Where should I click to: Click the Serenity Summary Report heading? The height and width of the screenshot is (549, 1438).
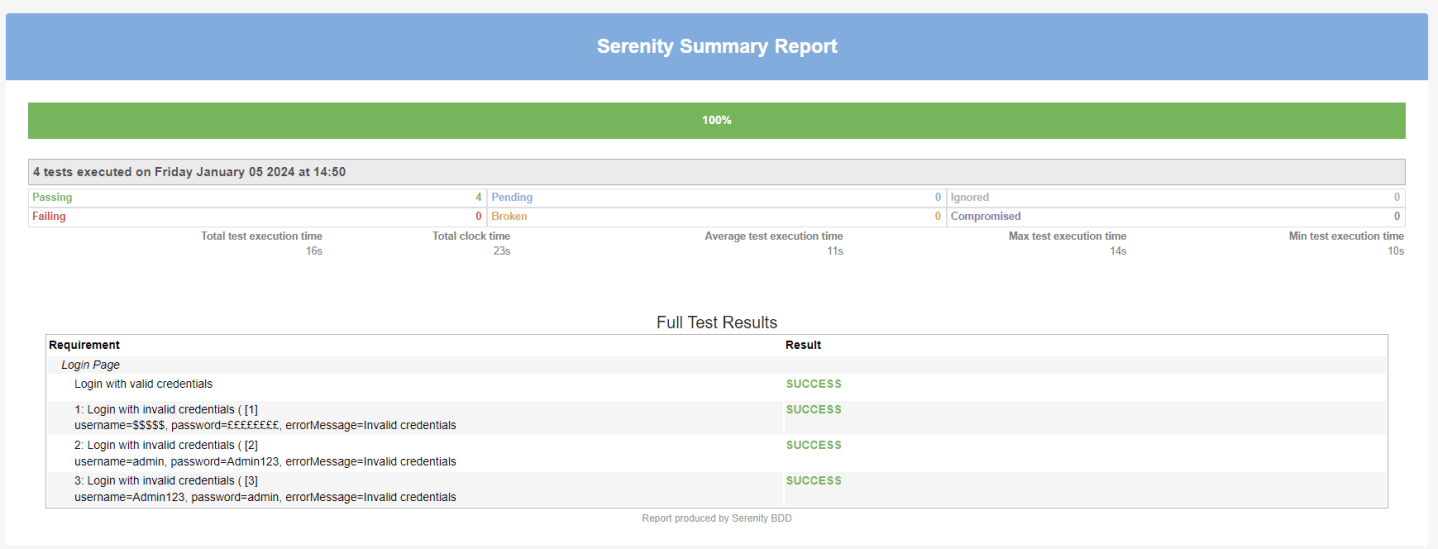click(717, 46)
